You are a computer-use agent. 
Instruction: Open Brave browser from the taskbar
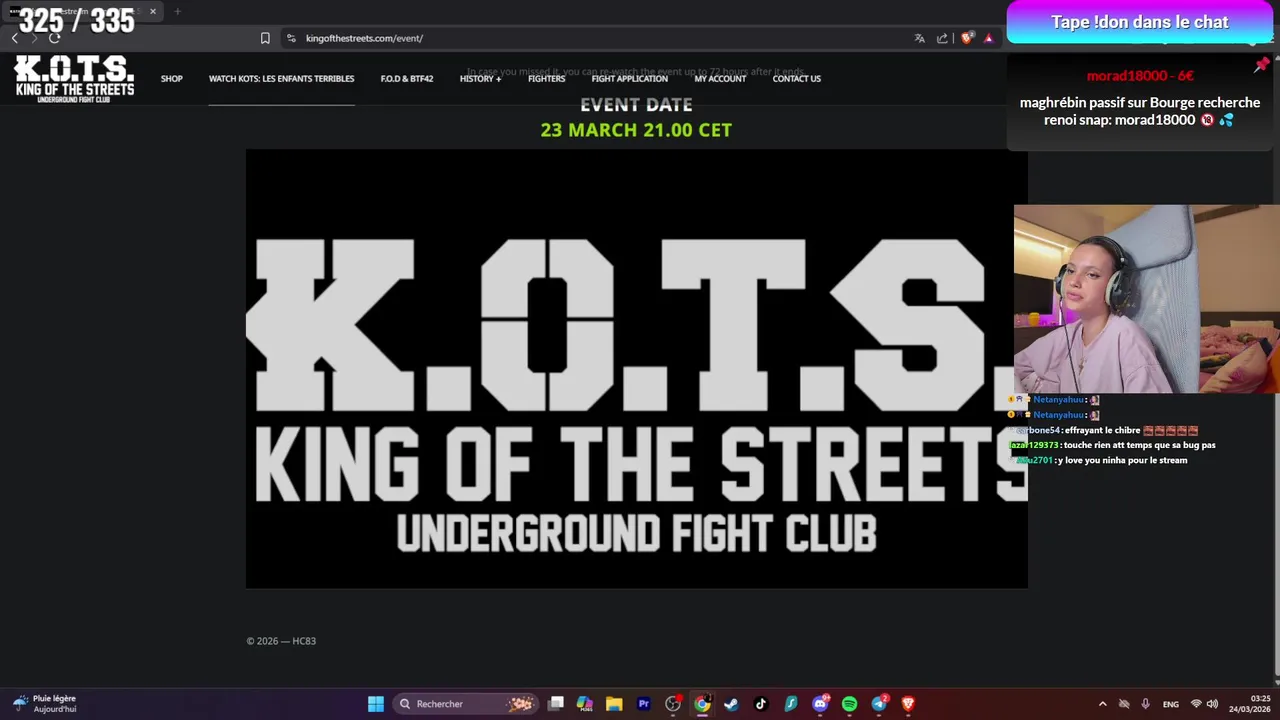[x=908, y=704]
